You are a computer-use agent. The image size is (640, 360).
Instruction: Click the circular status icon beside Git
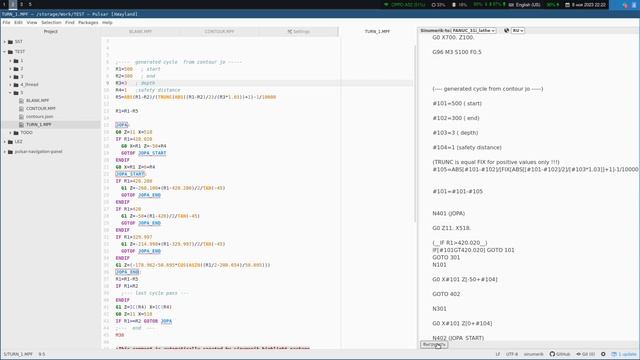(603, 354)
